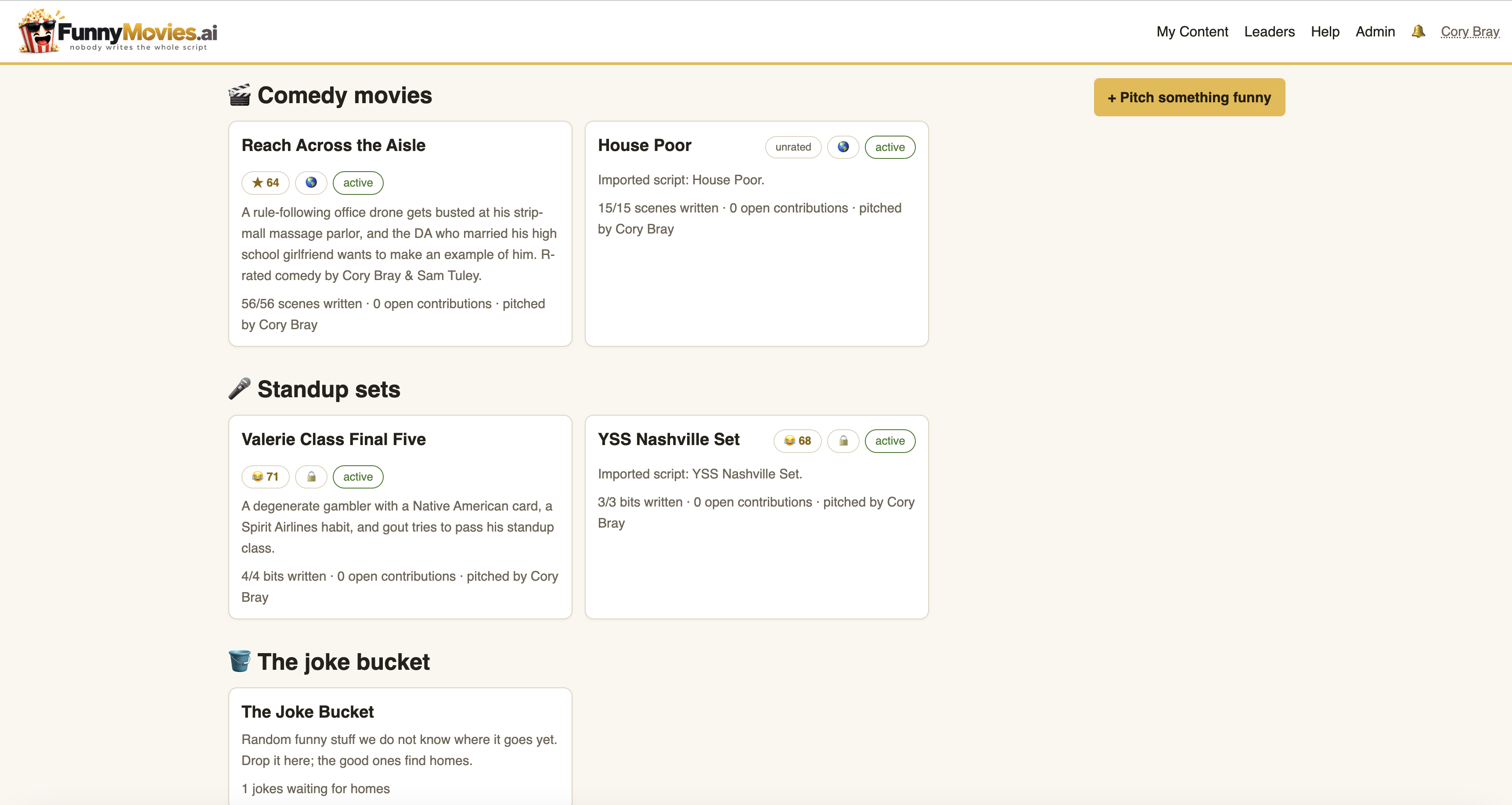Click the laughing 71 score badge
1512x805 pixels.
pyautogui.click(x=265, y=476)
